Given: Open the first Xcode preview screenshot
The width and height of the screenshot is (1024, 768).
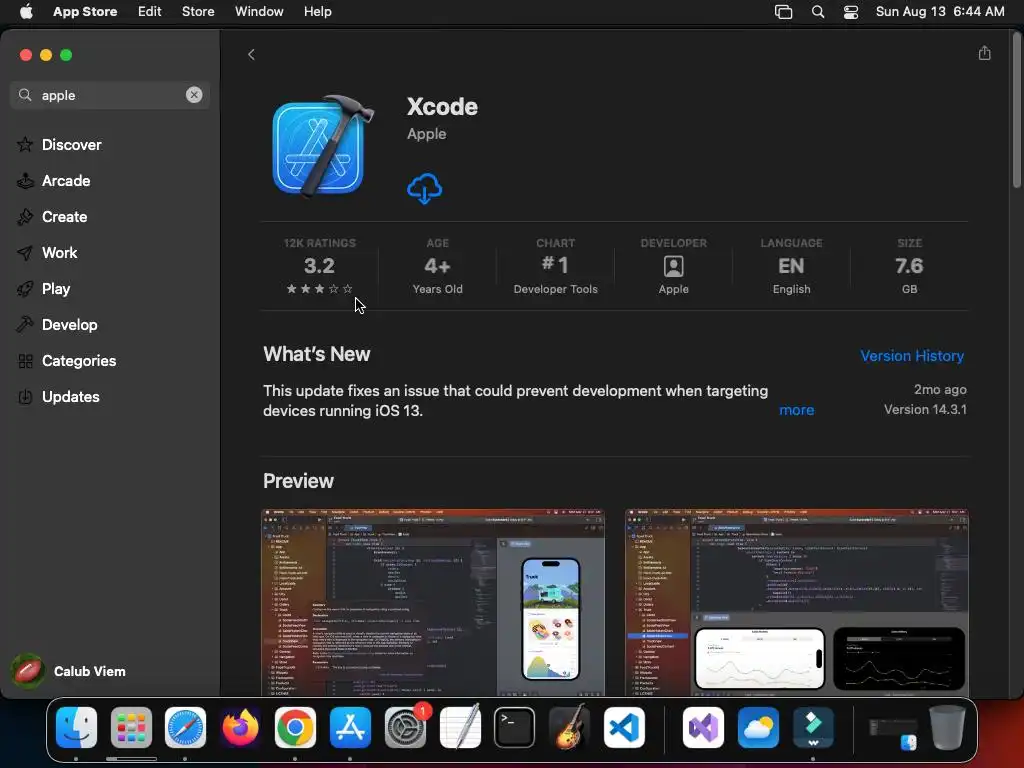Looking at the screenshot, I should click(433, 603).
